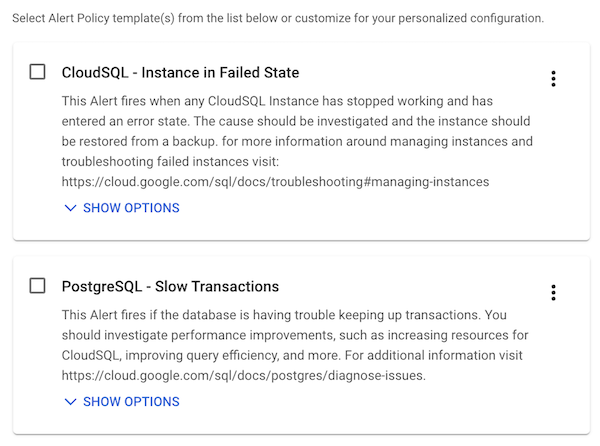Expand SHOW OPTIONS for the CloudSQL alert
Viewport: 600px width, 446px height.
130,208
